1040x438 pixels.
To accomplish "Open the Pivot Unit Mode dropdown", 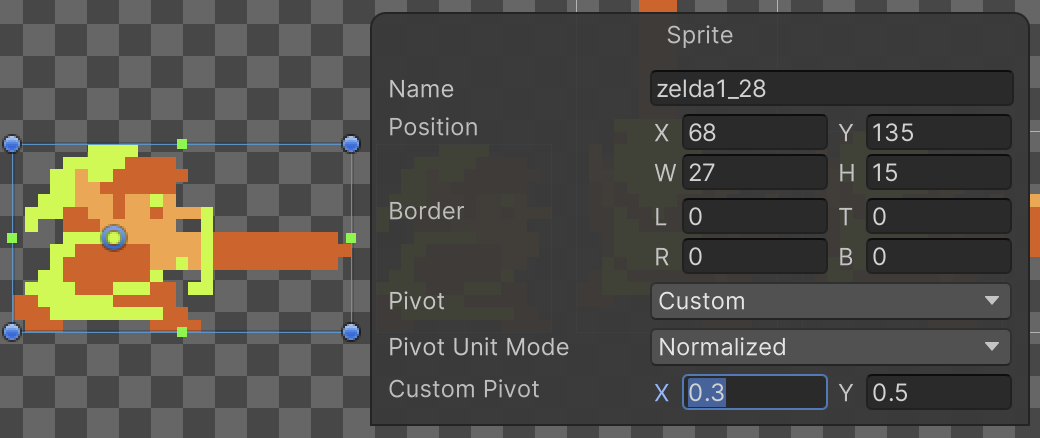I will tap(830, 347).
